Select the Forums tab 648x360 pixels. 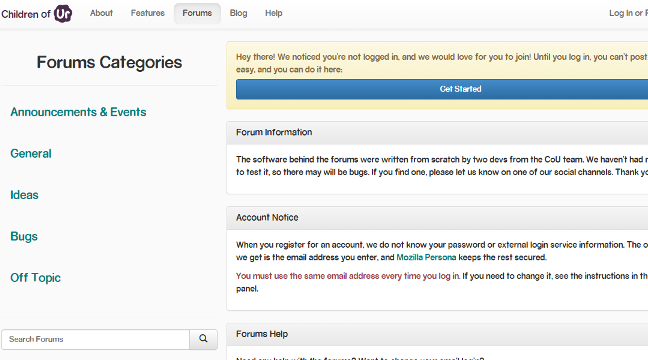coord(197,13)
